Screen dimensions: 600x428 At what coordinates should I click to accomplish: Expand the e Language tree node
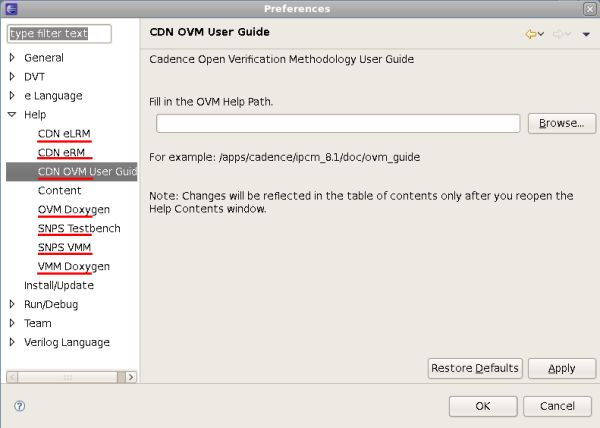tap(12, 95)
